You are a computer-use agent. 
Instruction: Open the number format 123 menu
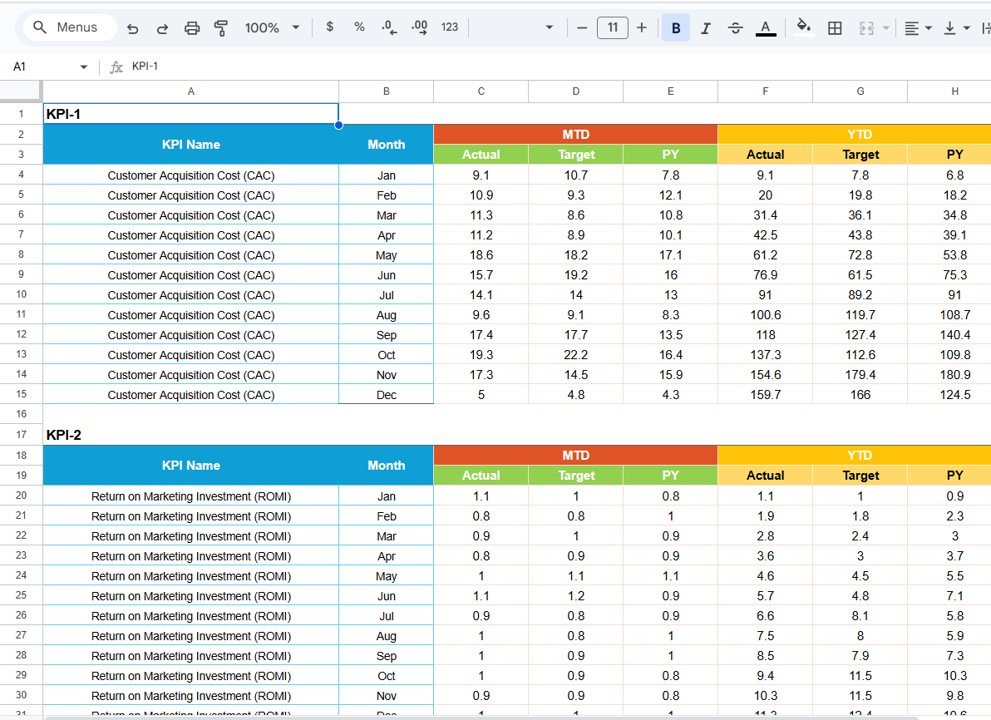pyautogui.click(x=449, y=27)
